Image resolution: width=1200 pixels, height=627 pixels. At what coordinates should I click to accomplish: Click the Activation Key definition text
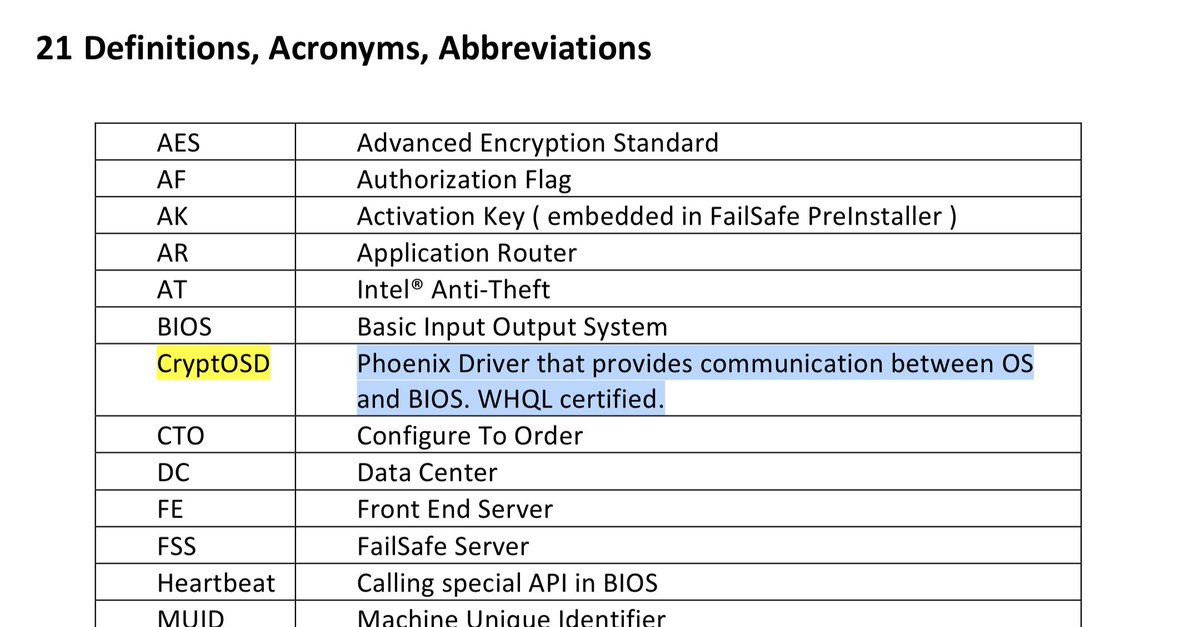click(657, 217)
